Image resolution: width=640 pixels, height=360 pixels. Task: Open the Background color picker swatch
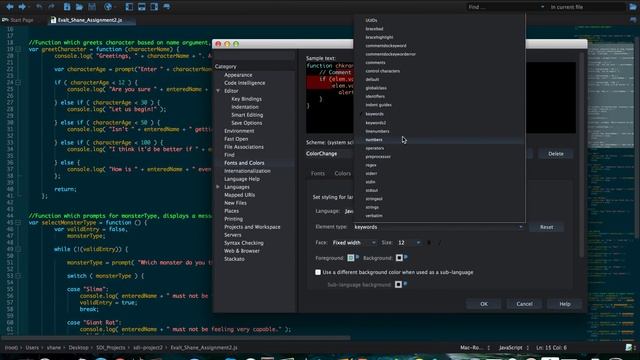(399, 258)
